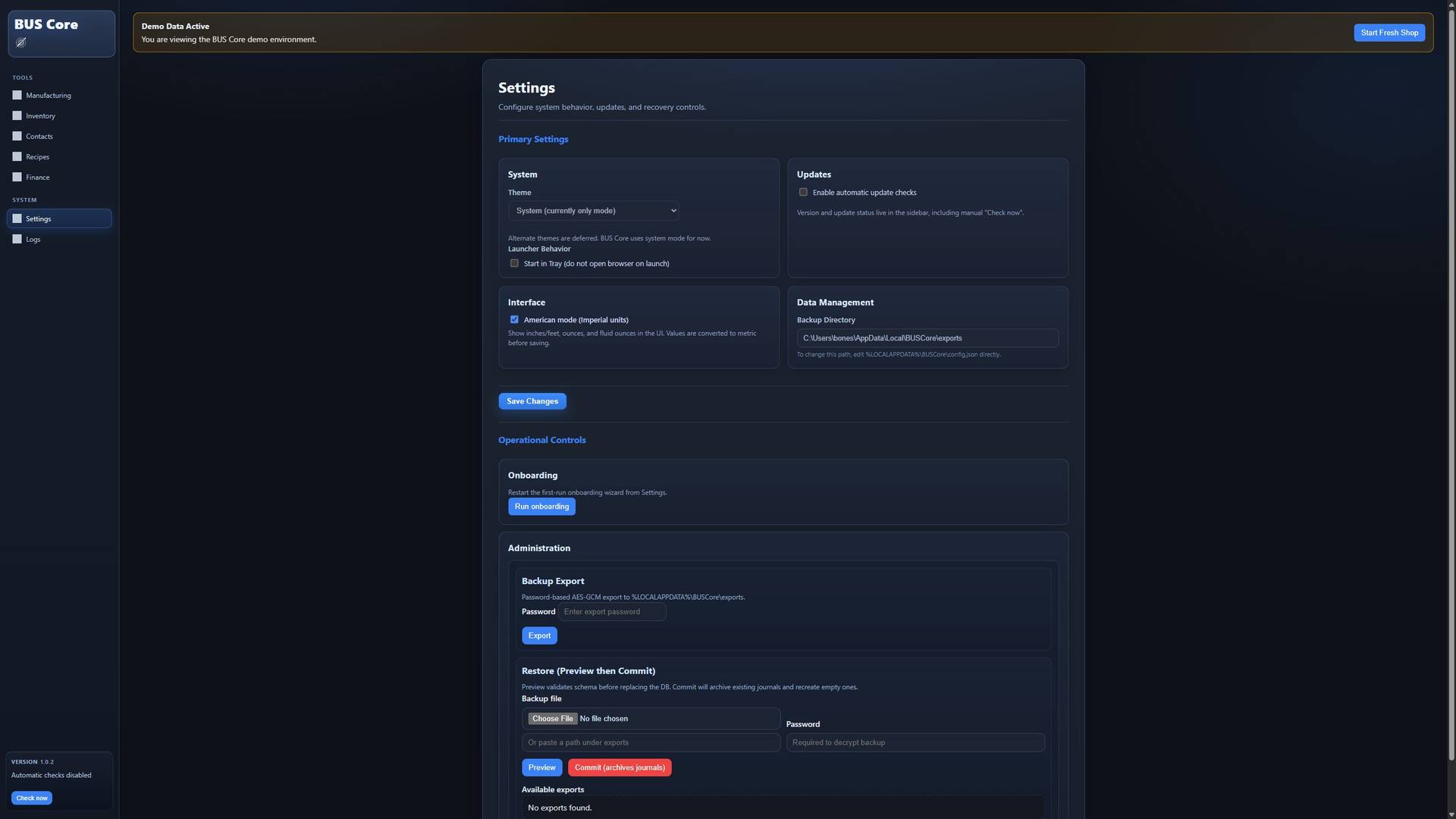Go to the Logs menu item
1456x819 pixels.
tap(33, 240)
